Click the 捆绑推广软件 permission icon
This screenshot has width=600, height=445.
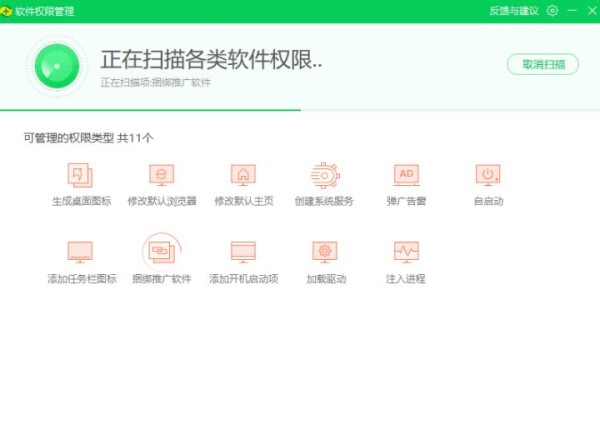[x=161, y=251]
